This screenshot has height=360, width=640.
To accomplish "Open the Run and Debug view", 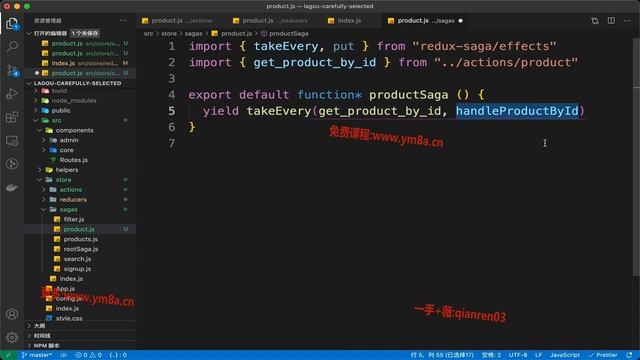I will 12,93.
